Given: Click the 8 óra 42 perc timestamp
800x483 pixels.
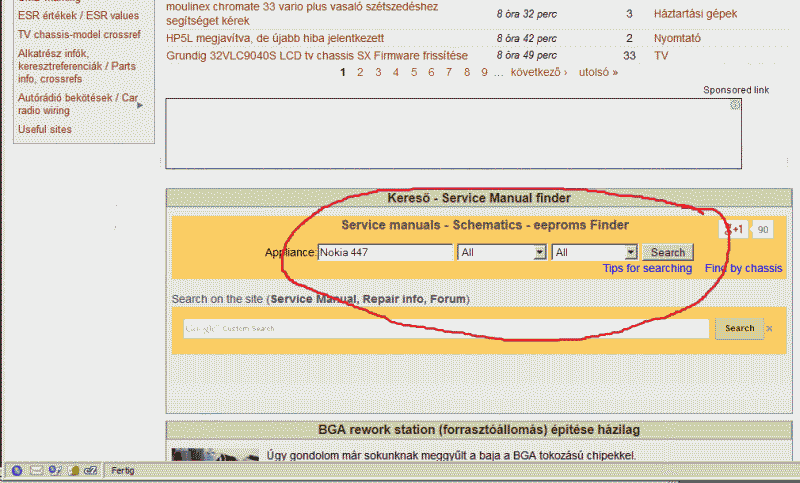Looking at the screenshot, I should point(527,38).
